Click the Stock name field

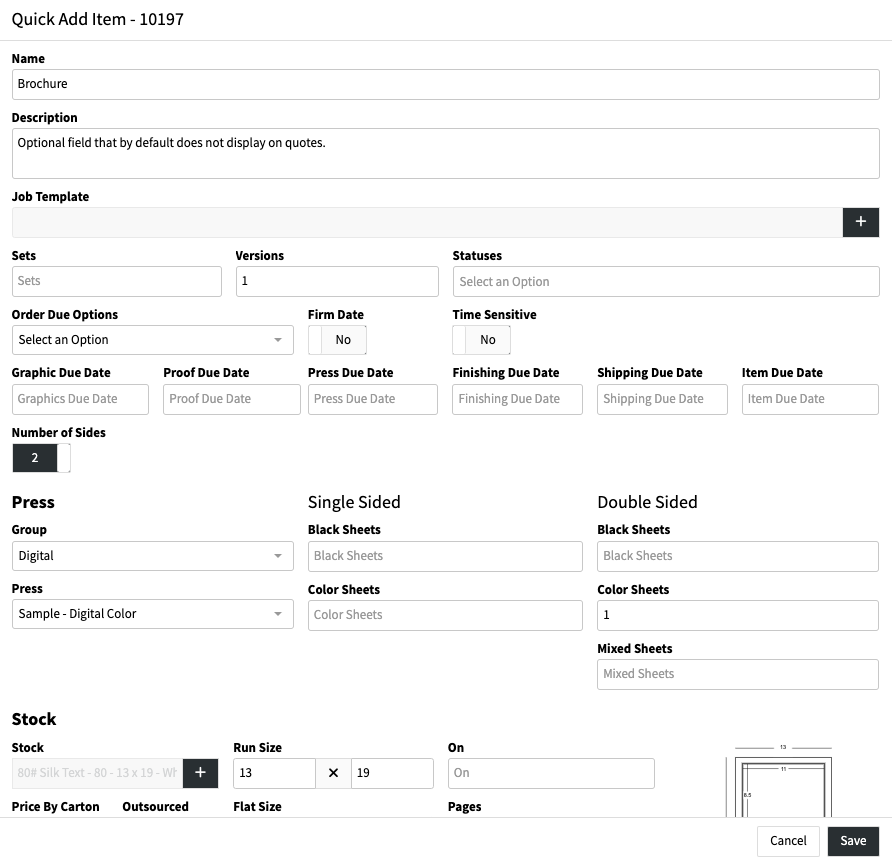[97, 773]
